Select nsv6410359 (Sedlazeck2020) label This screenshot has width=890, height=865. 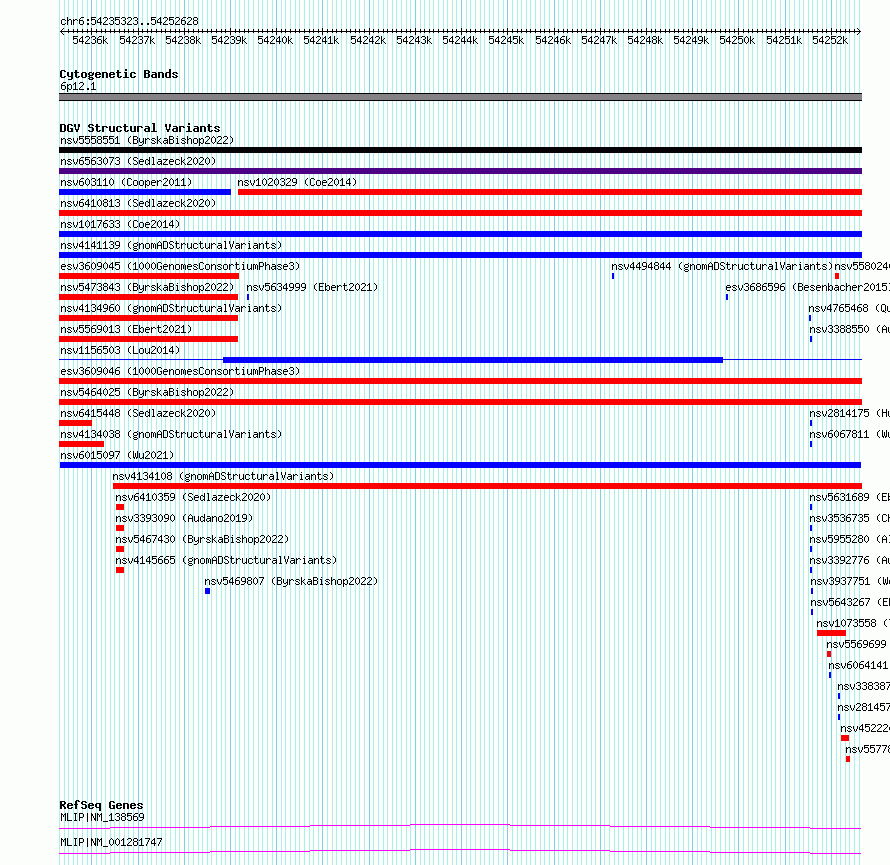[x=193, y=497]
